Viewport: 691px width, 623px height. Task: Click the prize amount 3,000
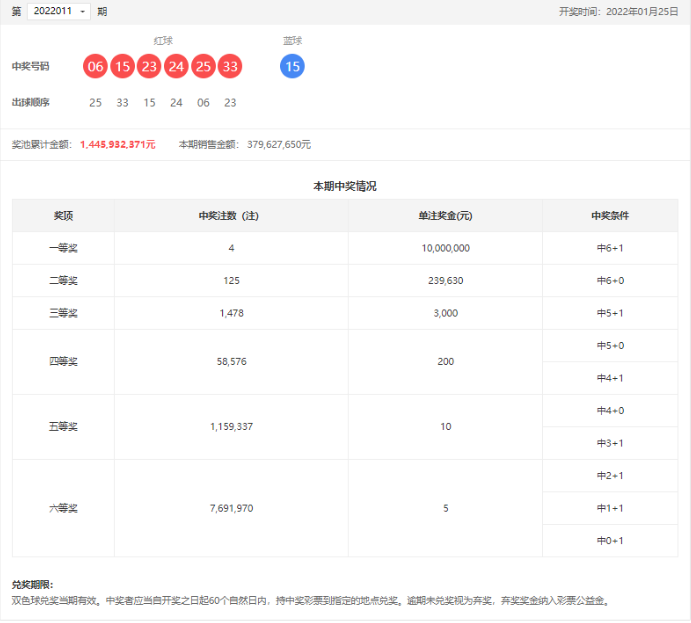[x=446, y=313]
